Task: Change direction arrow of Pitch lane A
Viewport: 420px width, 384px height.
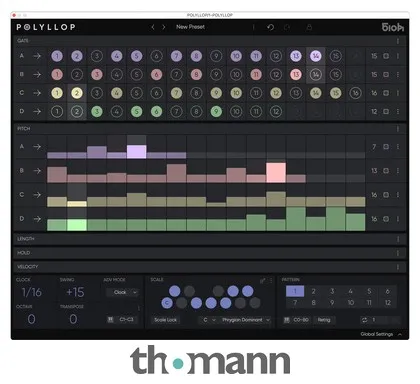Action: click(37, 147)
